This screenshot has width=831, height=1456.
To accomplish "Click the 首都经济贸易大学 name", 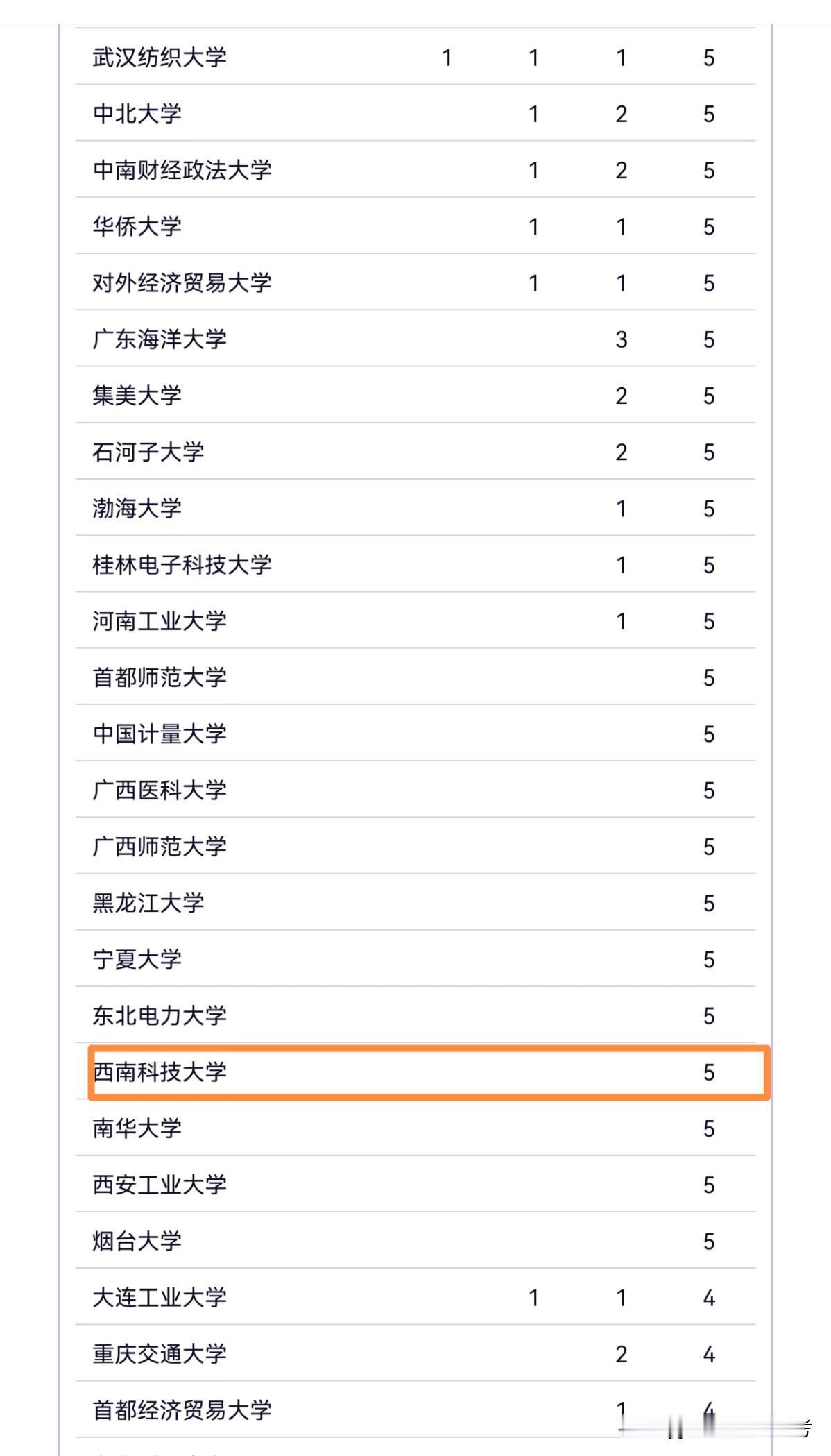I will (182, 1410).
